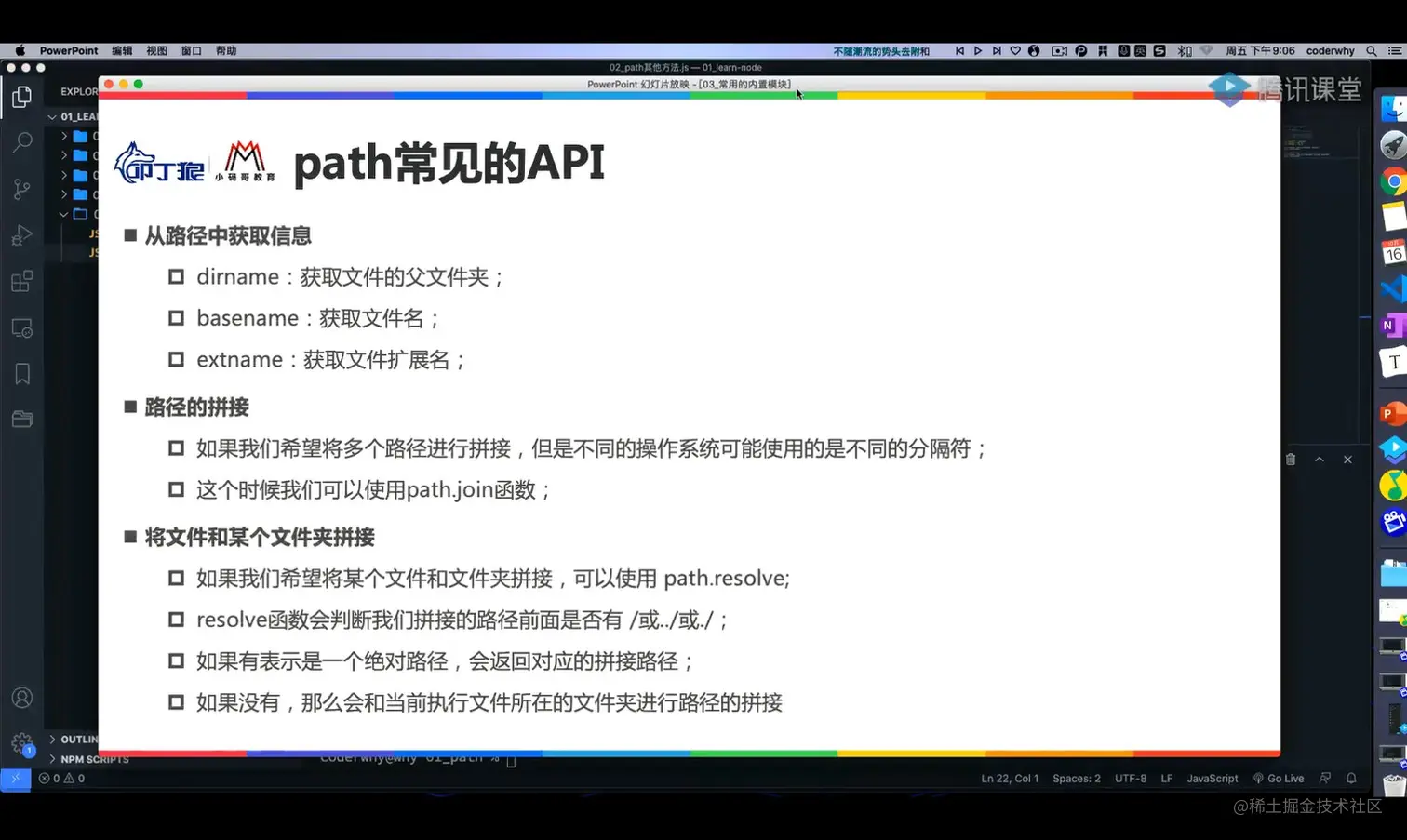
Task: Open the notifications bell in VS Code status bar
Action: (1351, 778)
